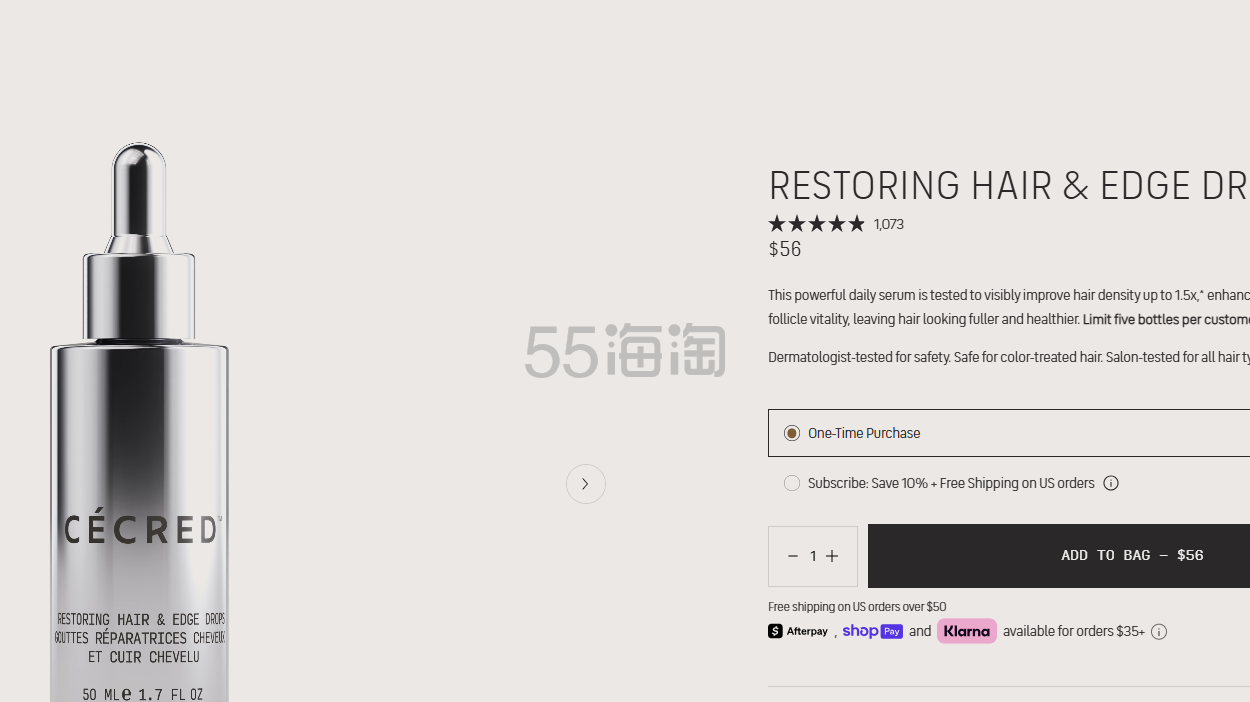Click the $56 price under the rating
The width and height of the screenshot is (1250, 702).
pyautogui.click(x=785, y=249)
